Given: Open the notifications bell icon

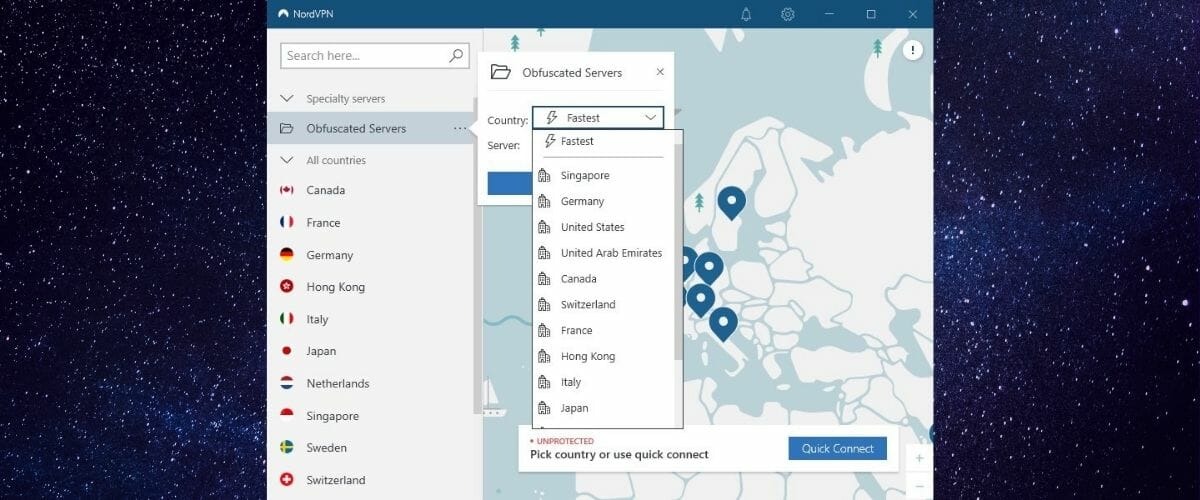Looking at the screenshot, I should coord(746,14).
